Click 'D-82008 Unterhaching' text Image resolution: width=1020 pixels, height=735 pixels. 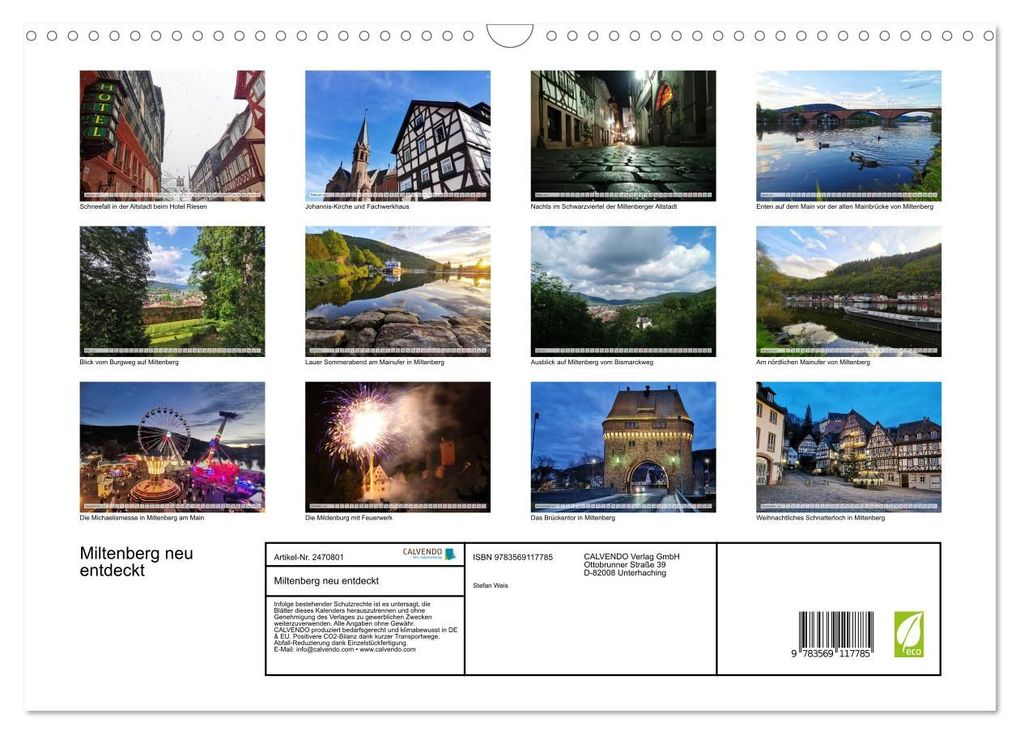coord(624,573)
